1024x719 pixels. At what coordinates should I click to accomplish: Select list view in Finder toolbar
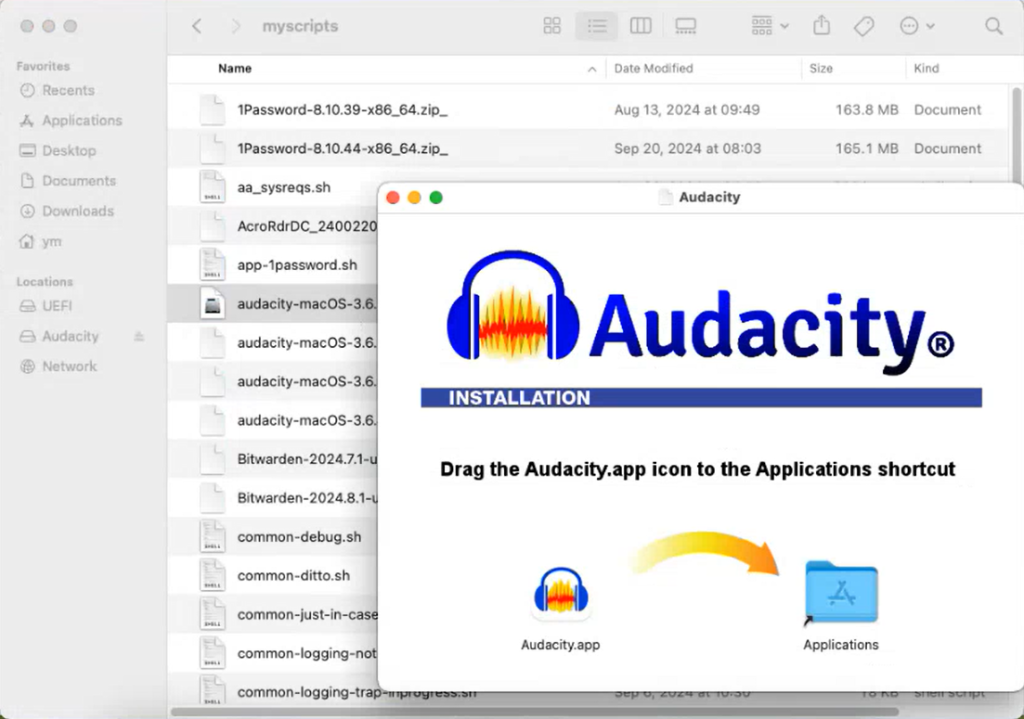596,26
